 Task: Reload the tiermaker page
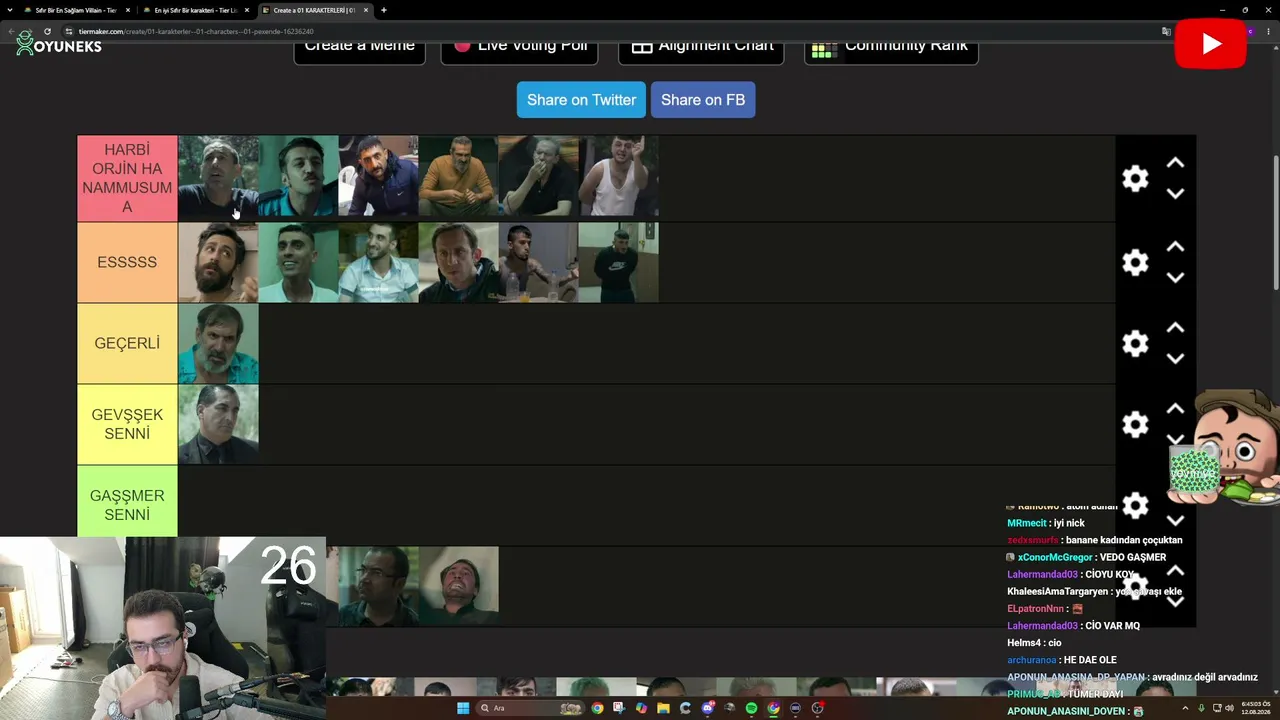click(x=47, y=31)
